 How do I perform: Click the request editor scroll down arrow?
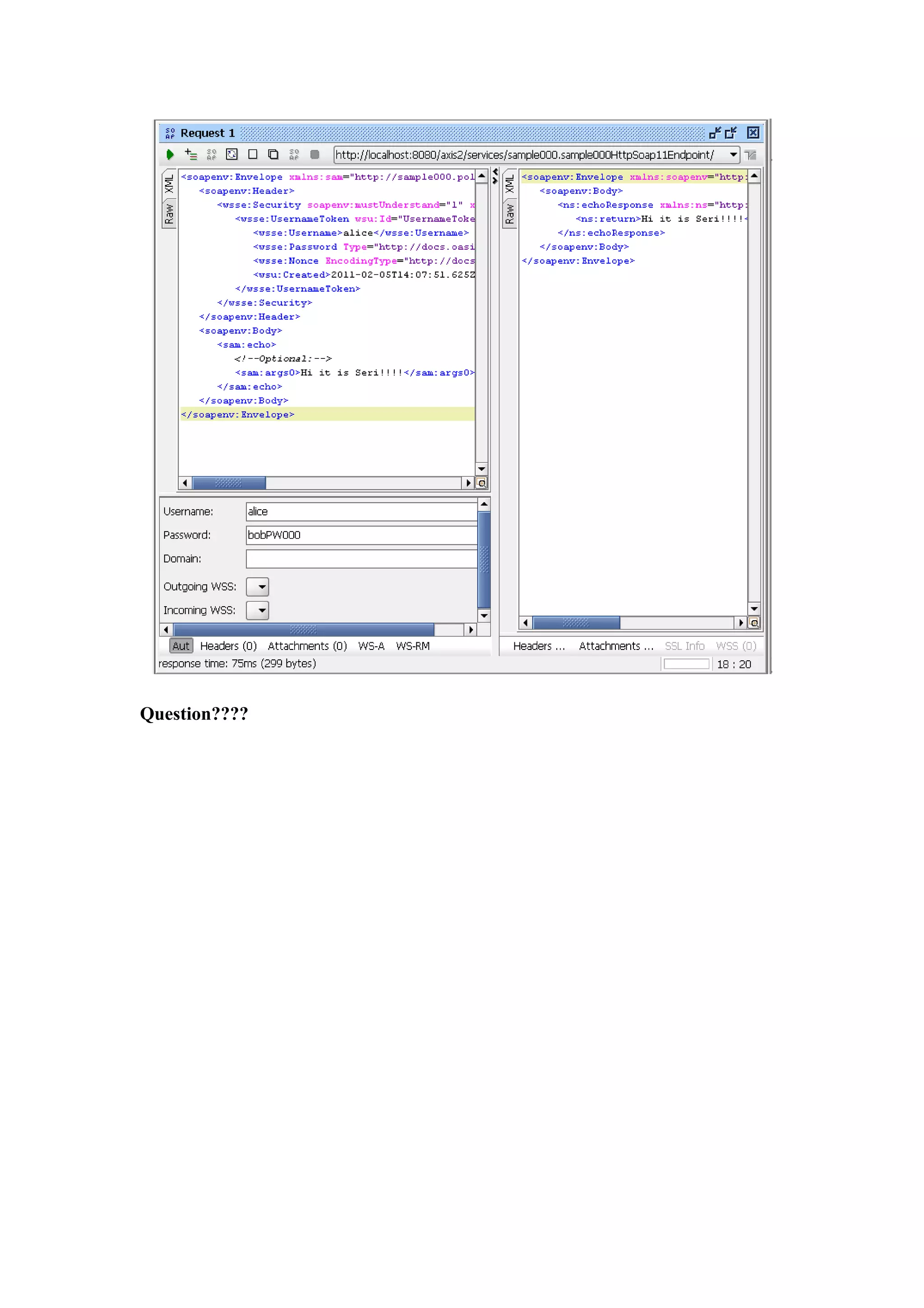pos(482,469)
